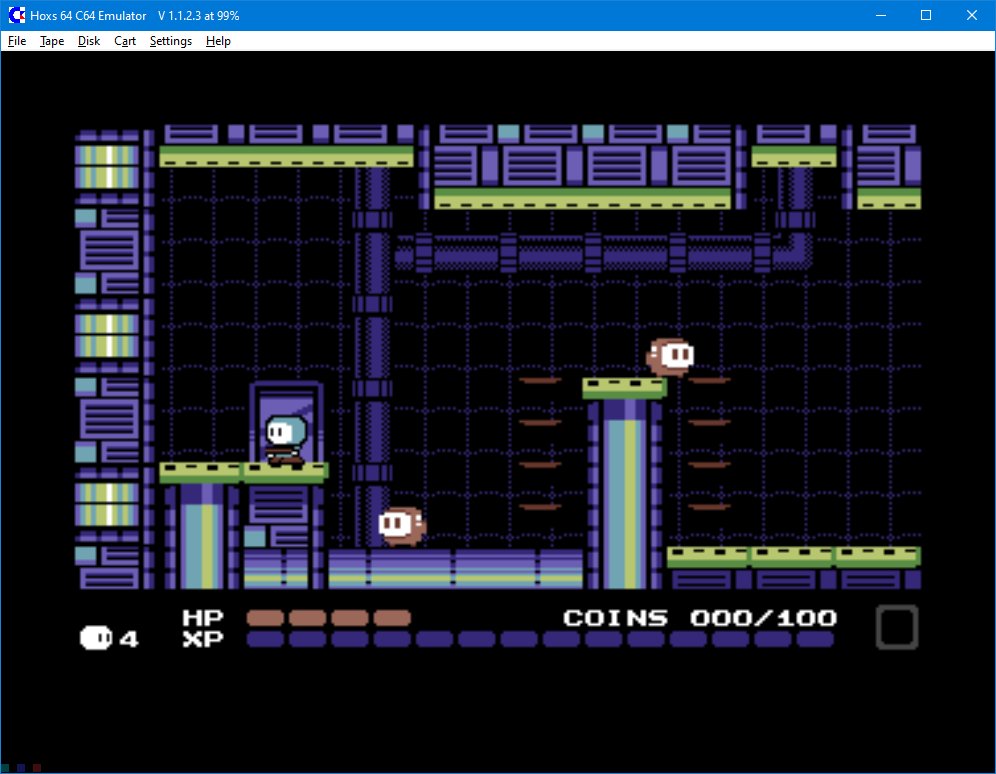The image size is (996, 774).
Task: Open the Help menu
Action: coord(219,41)
